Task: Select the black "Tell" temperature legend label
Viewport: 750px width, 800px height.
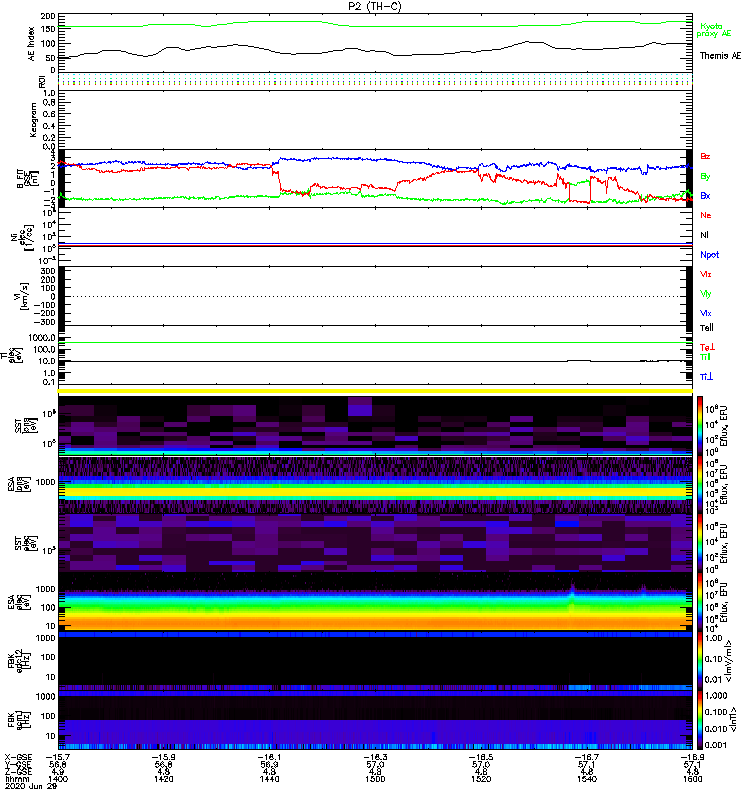Action: (x=707, y=328)
